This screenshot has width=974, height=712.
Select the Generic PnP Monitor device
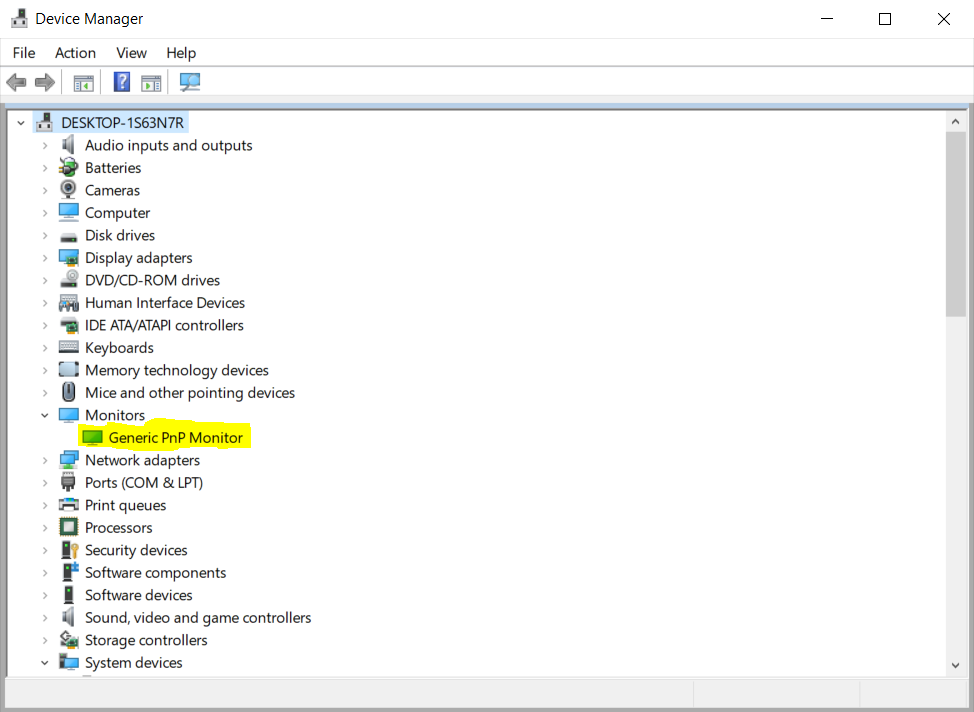tap(175, 438)
